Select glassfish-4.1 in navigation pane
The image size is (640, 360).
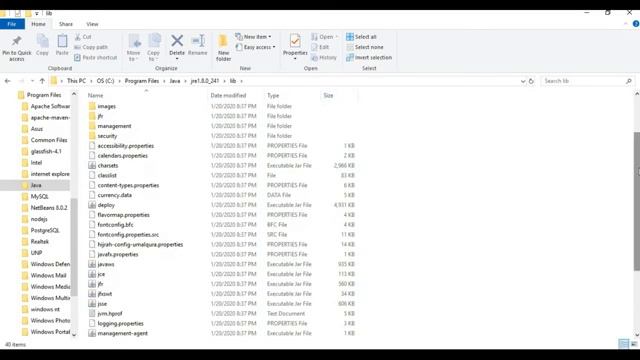coord(46,151)
